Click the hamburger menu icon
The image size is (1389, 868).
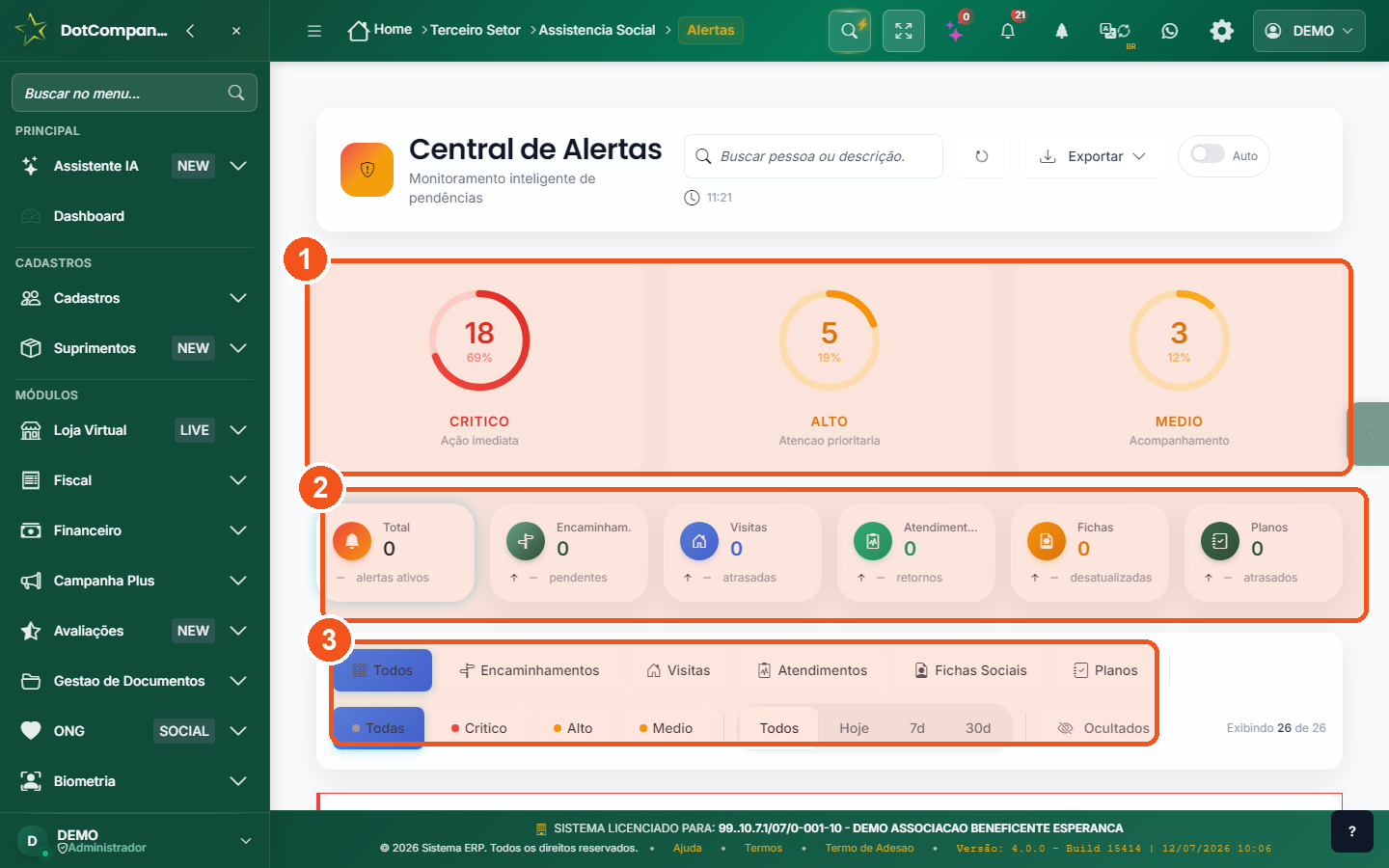pos(314,31)
